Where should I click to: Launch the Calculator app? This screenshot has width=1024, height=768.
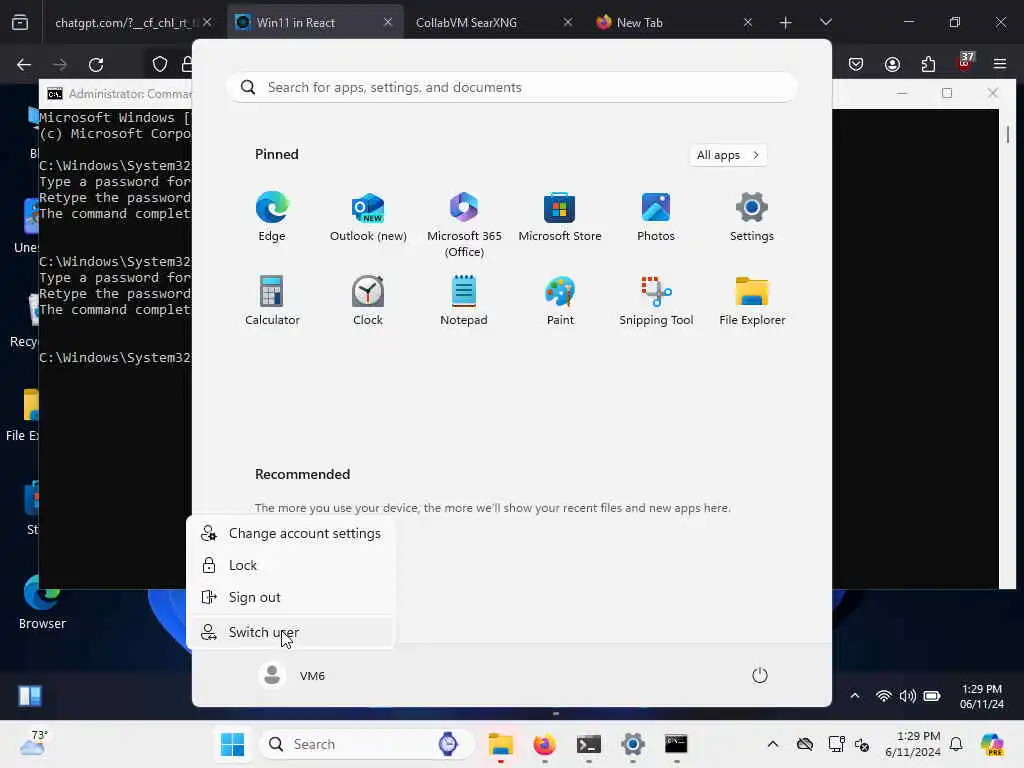[x=272, y=300]
